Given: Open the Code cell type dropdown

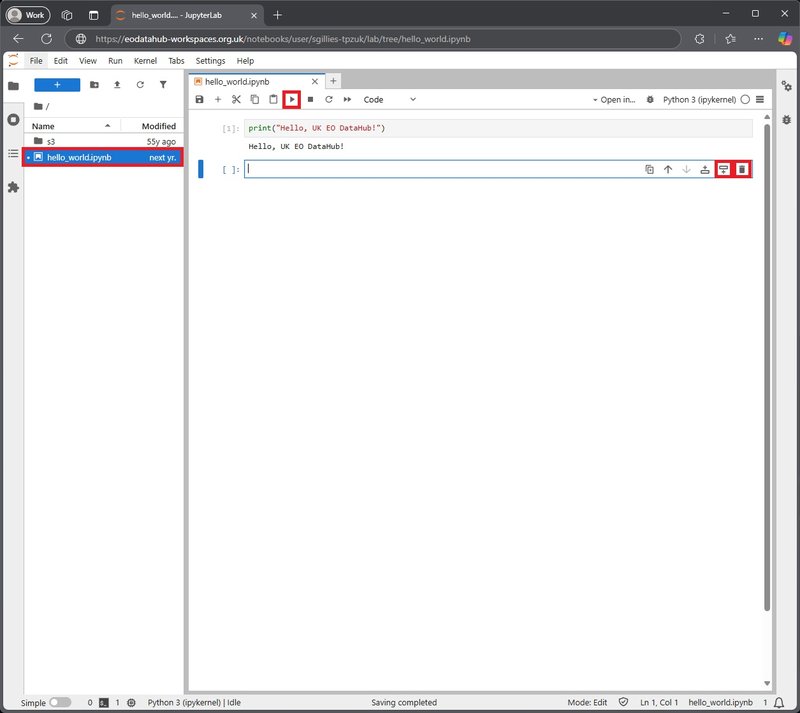Looking at the screenshot, I should (x=389, y=100).
